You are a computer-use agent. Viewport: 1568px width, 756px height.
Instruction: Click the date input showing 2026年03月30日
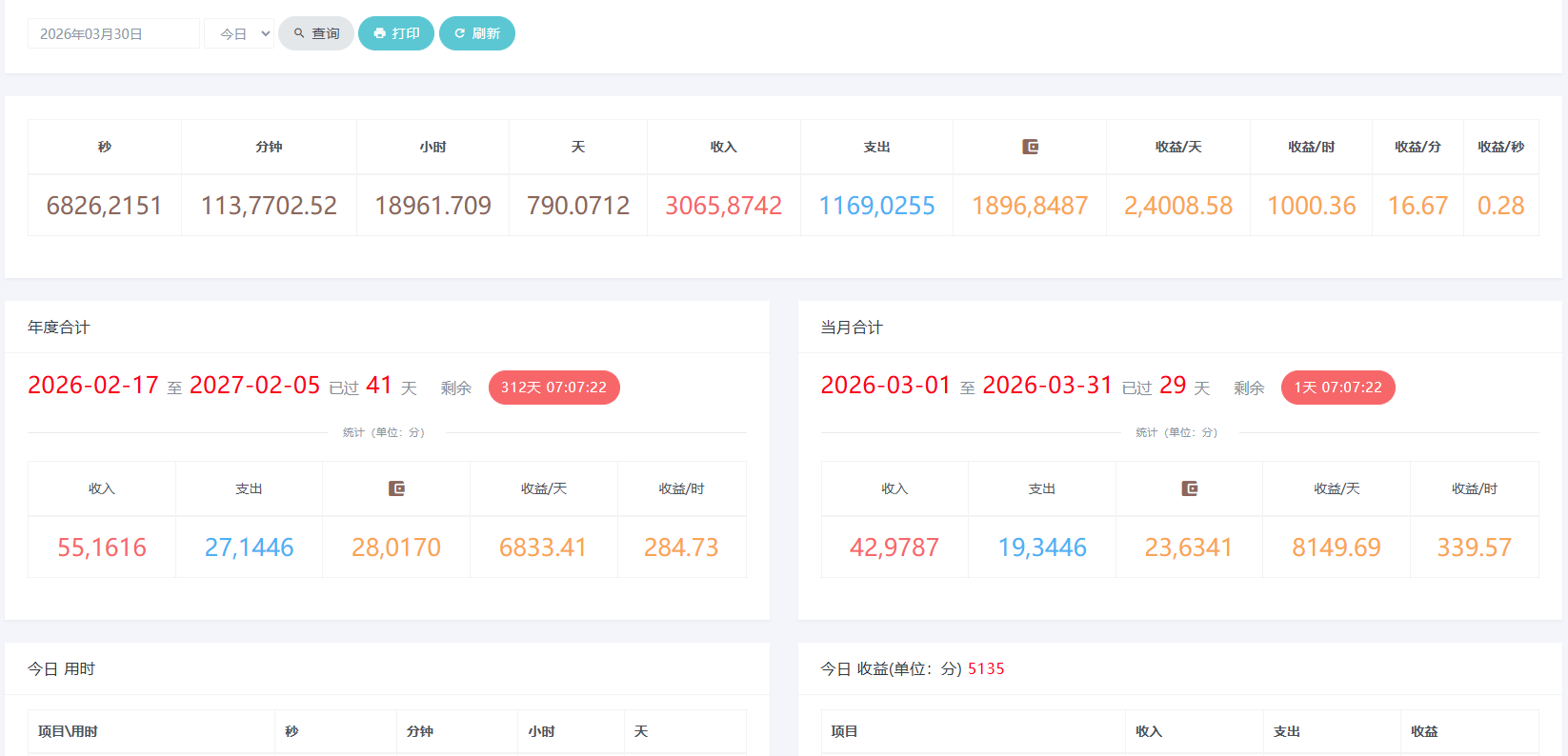click(113, 33)
